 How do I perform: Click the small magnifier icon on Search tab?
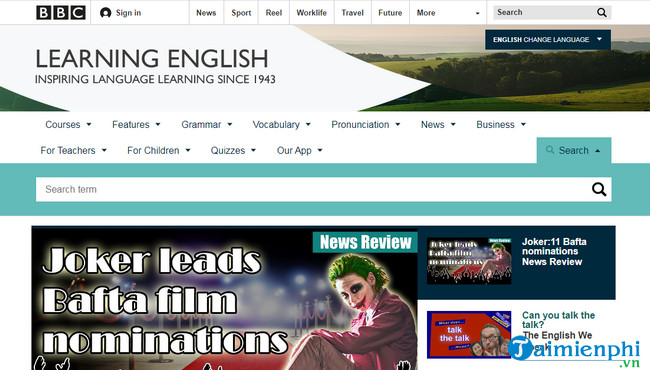[550, 150]
